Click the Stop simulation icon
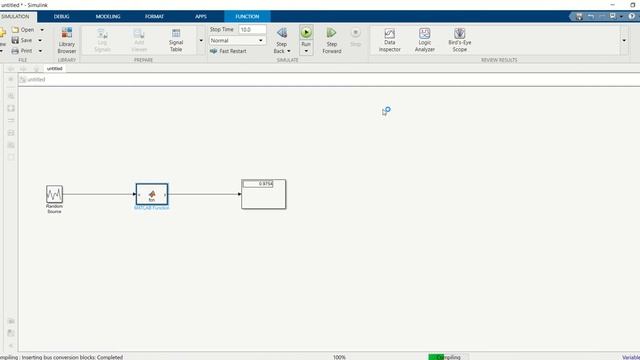The image size is (640, 360). click(356, 33)
